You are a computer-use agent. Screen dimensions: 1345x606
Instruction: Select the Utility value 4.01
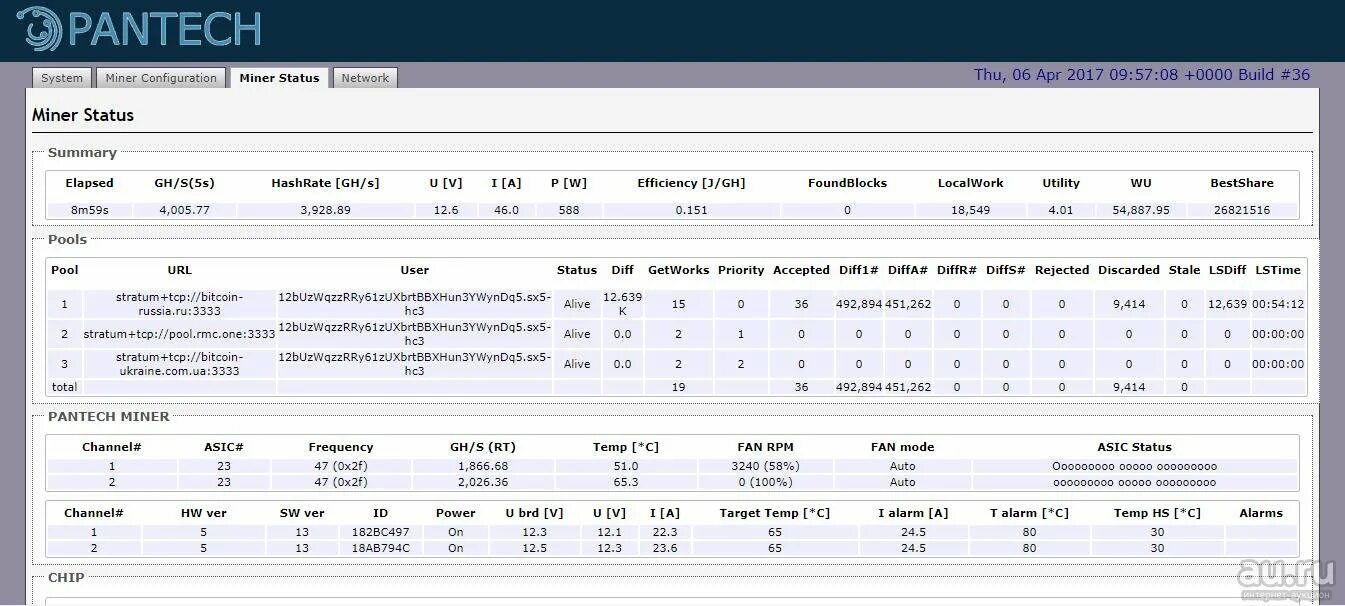point(1060,210)
